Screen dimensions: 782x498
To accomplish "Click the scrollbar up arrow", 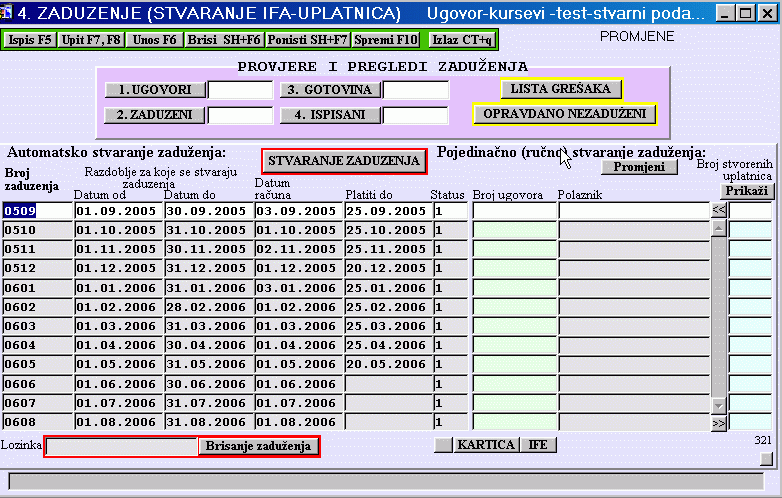I will pos(719,229).
